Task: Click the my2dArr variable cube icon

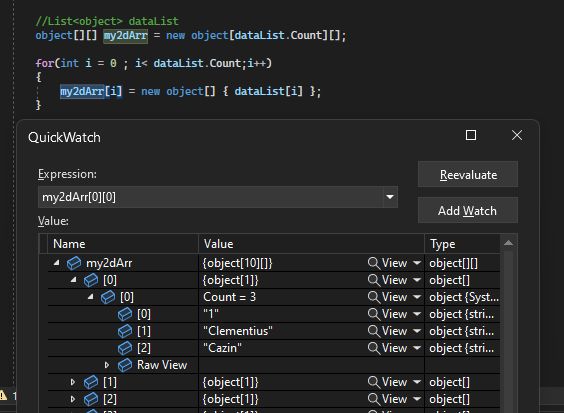Action: (x=74, y=263)
